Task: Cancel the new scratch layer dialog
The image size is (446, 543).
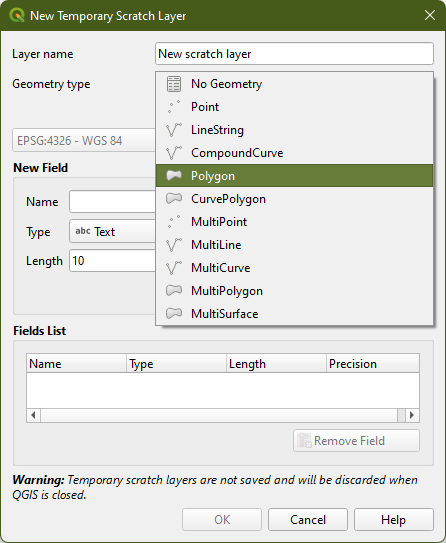Action: tap(308, 519)
